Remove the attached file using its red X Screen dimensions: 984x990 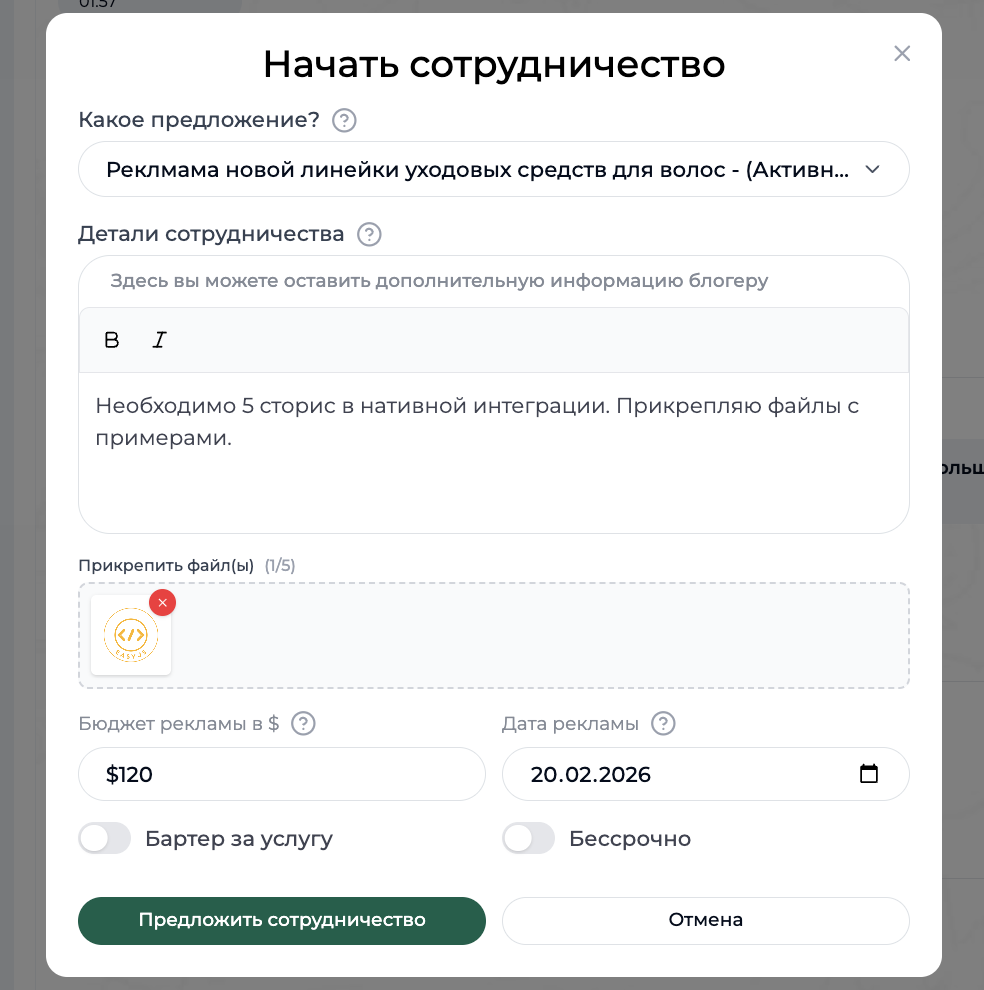(x=162, y=603)
